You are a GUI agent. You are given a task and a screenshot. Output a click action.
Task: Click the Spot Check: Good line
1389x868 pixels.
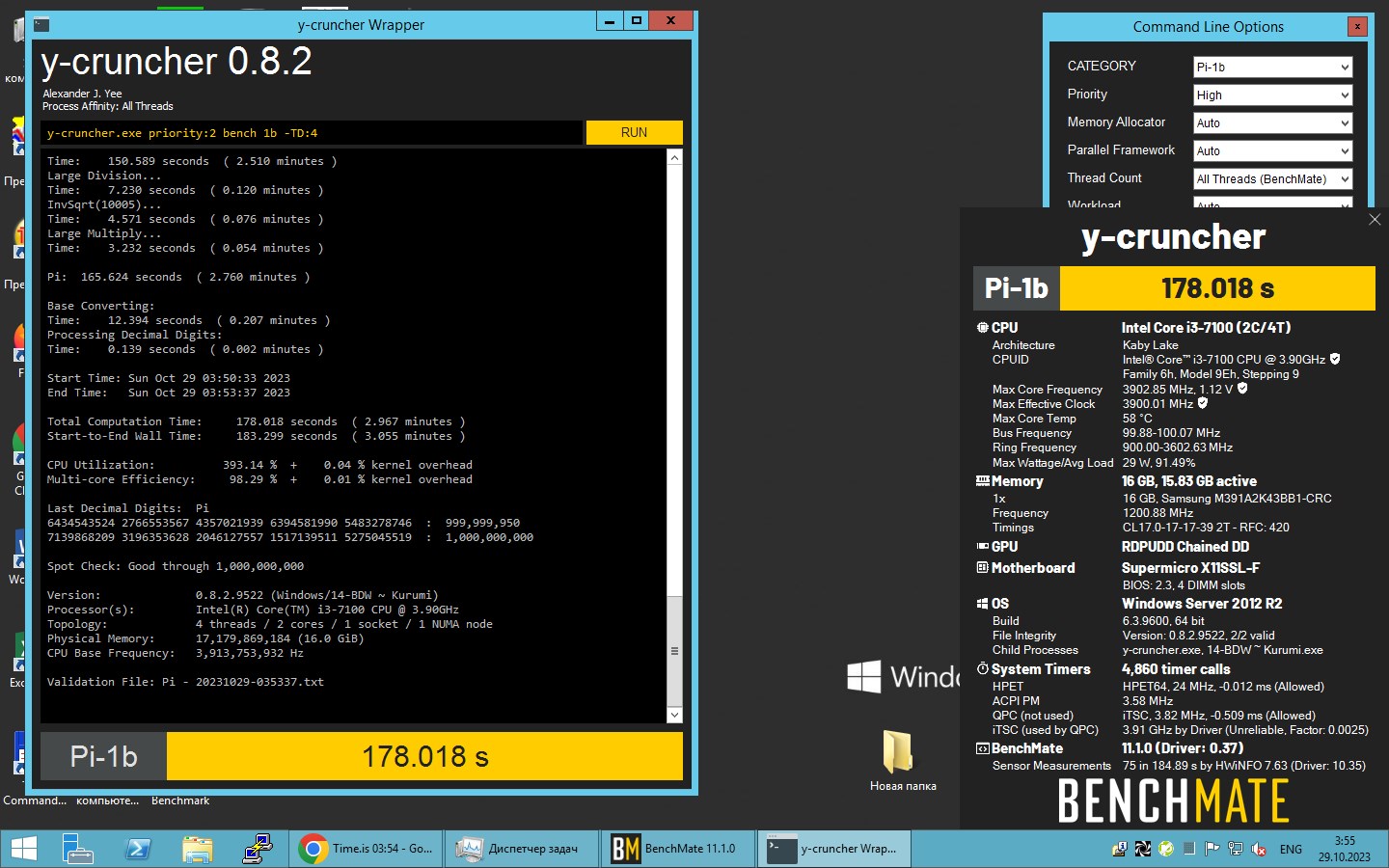click(176, 566)
